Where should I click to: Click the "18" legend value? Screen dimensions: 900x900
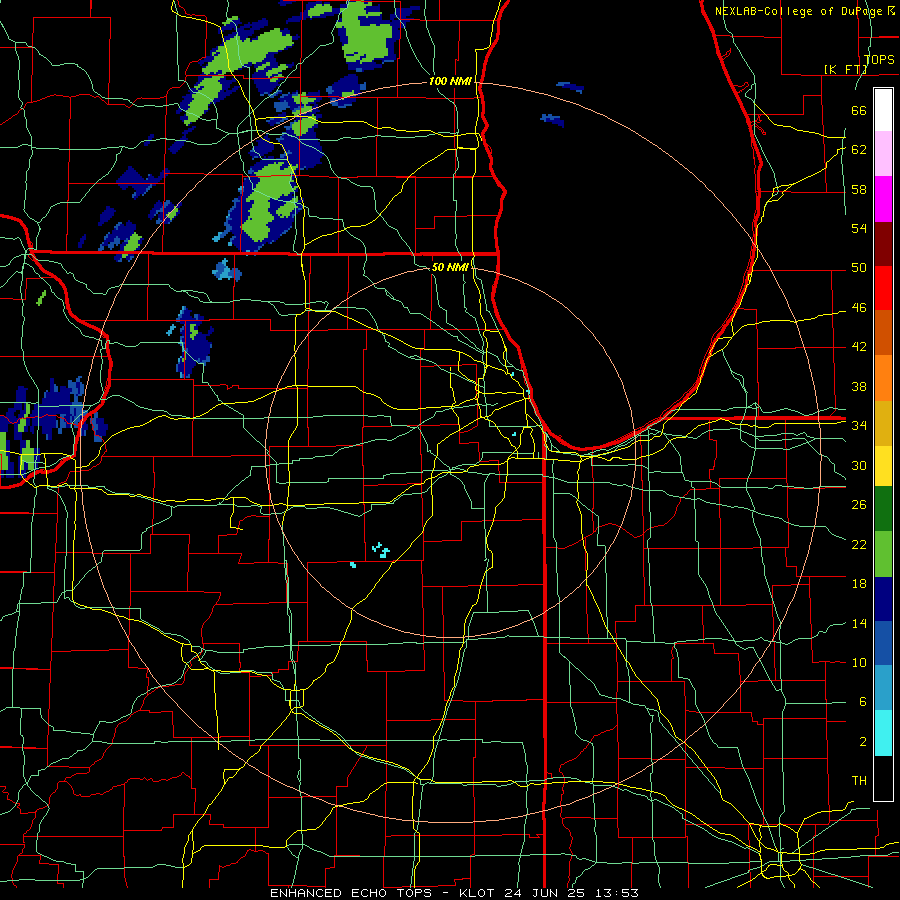(x=859, y=584)
